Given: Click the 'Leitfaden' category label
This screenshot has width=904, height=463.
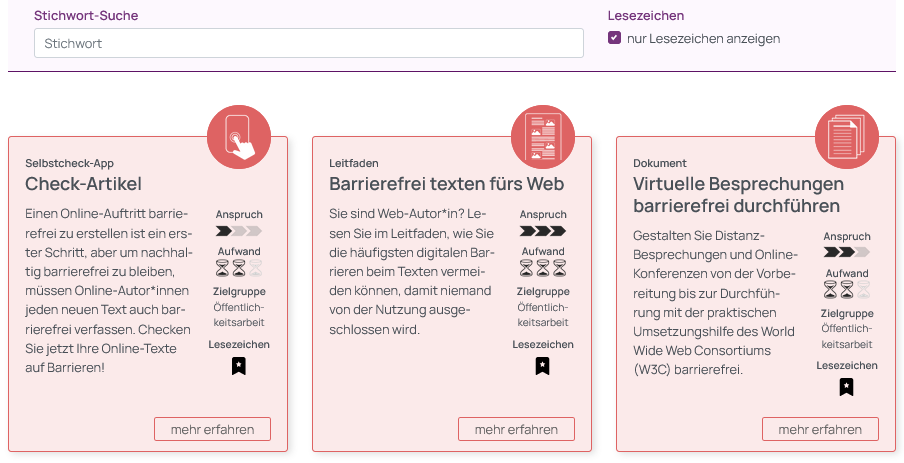Looking at the screenshot, I should 354,163.
